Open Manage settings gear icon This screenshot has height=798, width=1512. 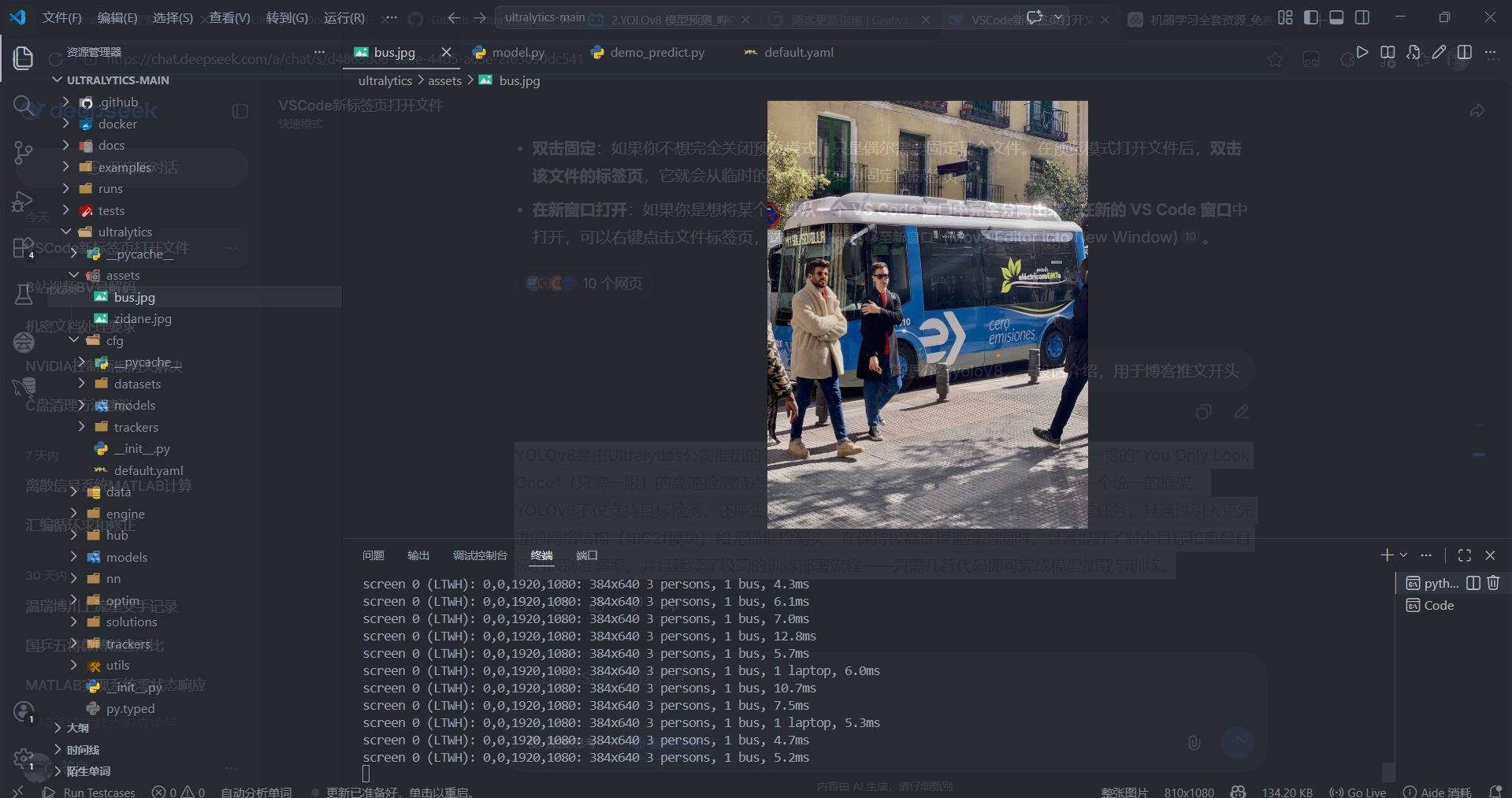pos(23,759)
